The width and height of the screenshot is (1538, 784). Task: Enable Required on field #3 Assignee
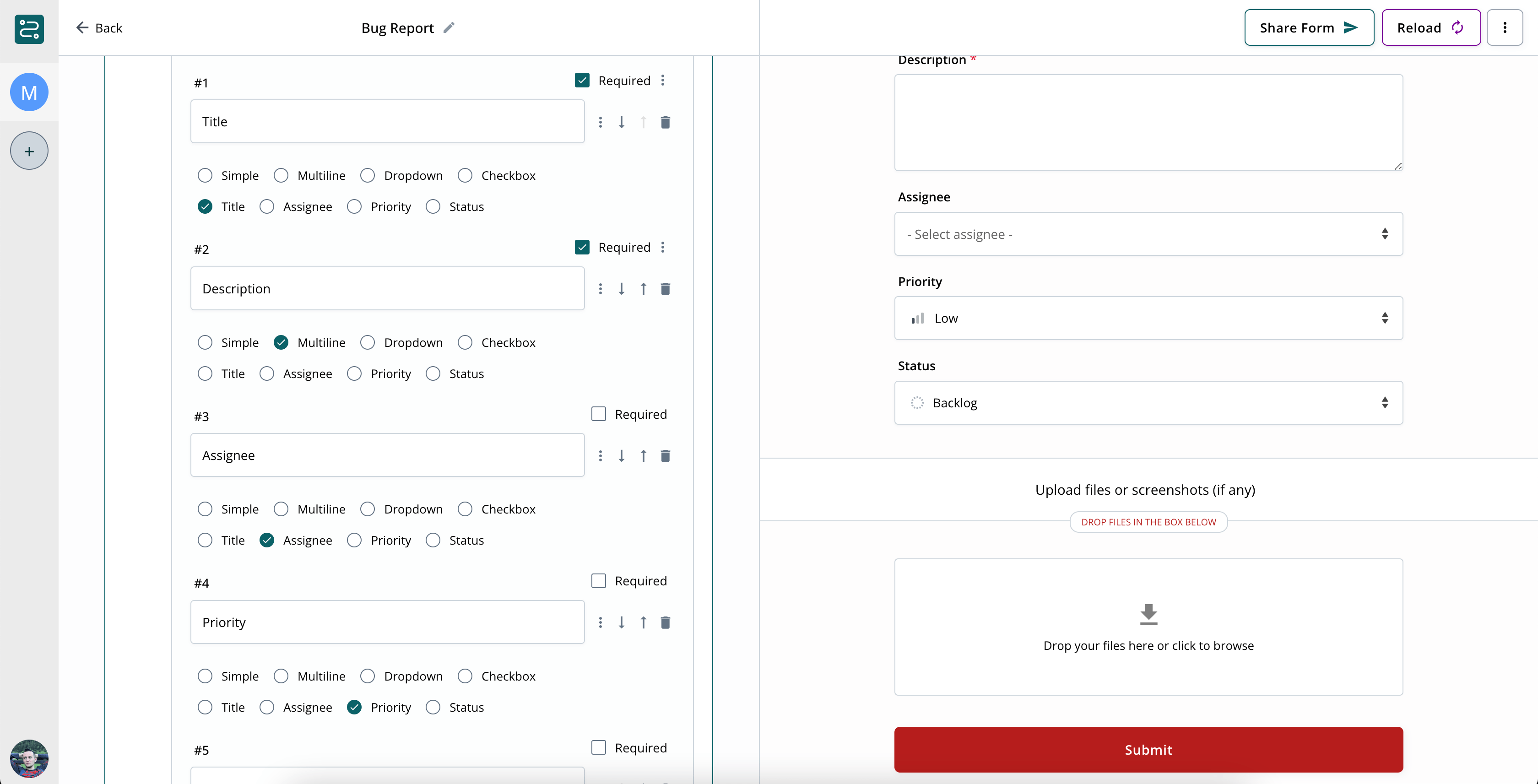point(598,413)
